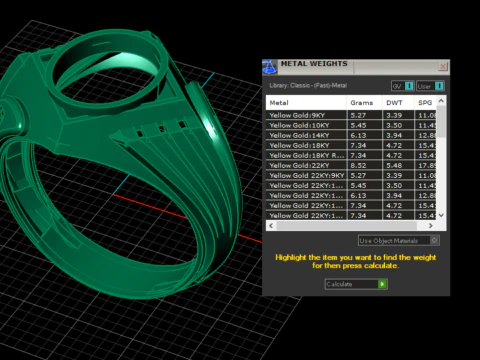Click DWT cell in Yellow Gold:10KY row
The image size is (480, 360).
(398, 125)
